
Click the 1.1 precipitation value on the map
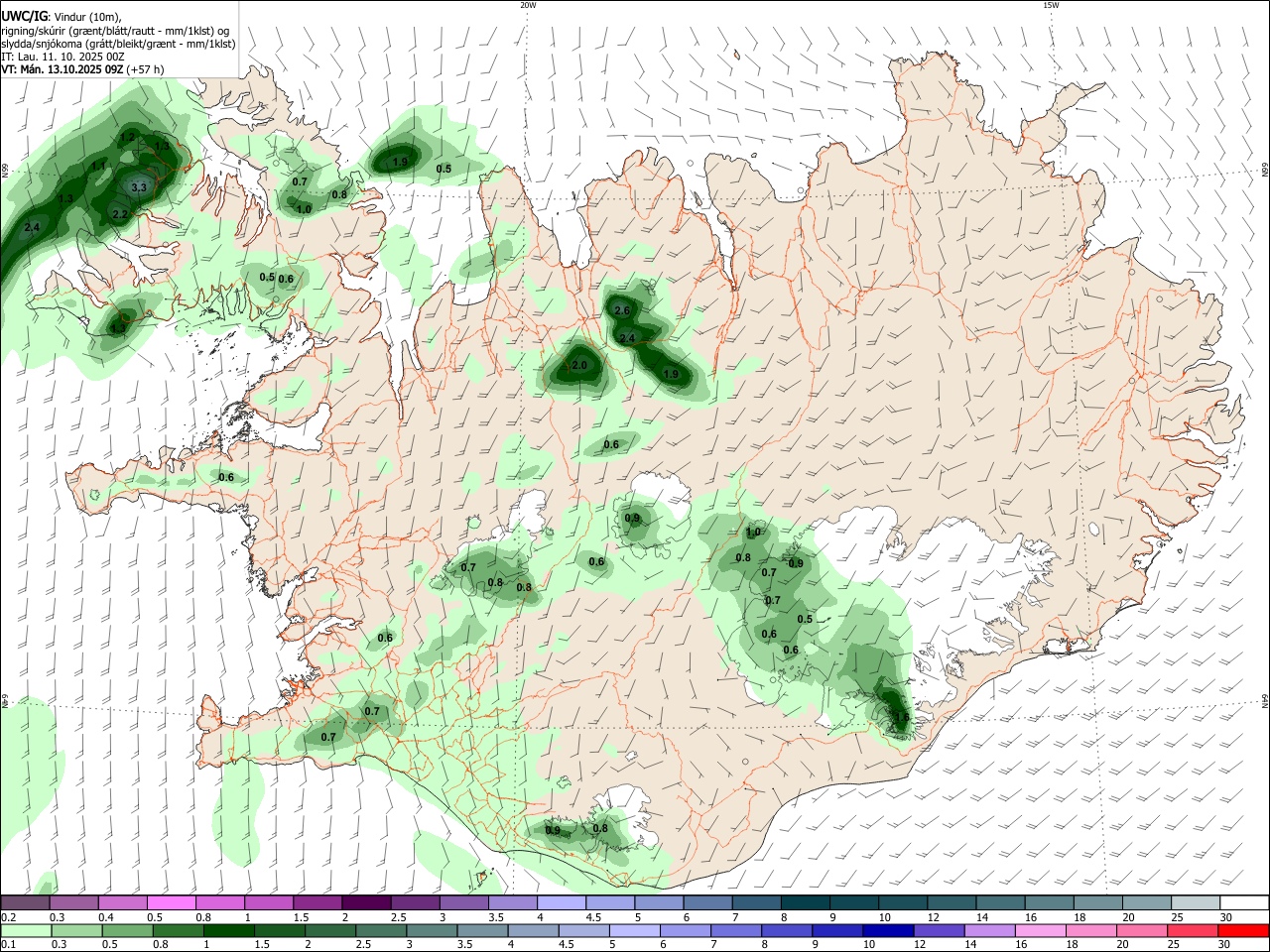pyautogui.click(x=98, y=166)
